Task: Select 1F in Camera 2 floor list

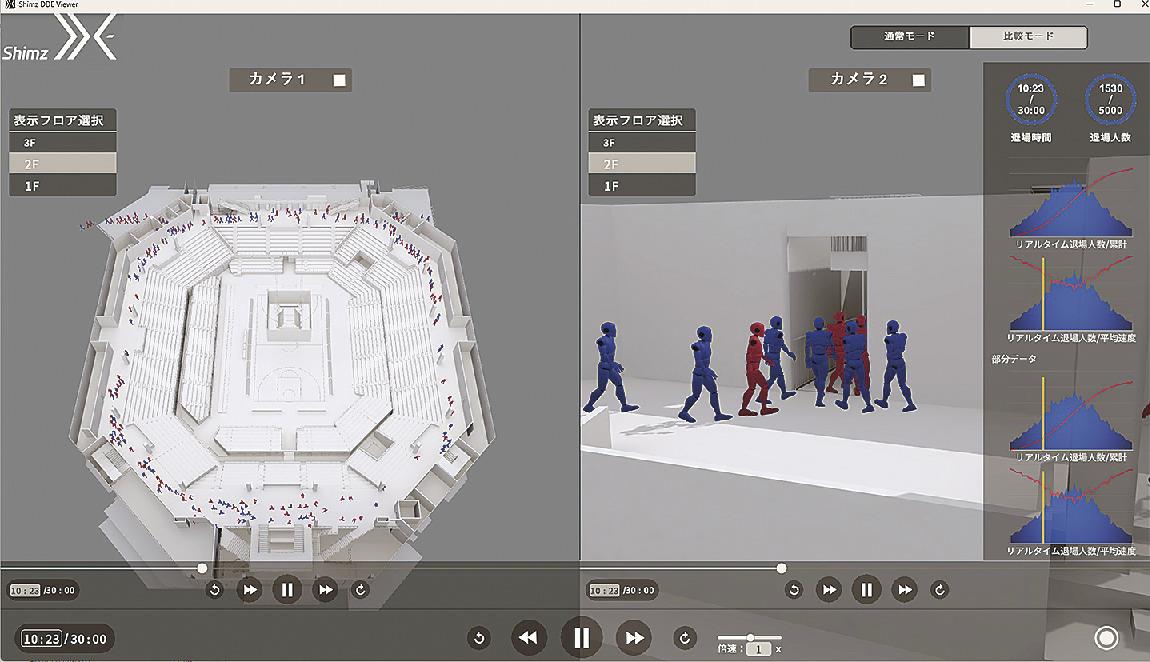Action: [x=642, y=186]
